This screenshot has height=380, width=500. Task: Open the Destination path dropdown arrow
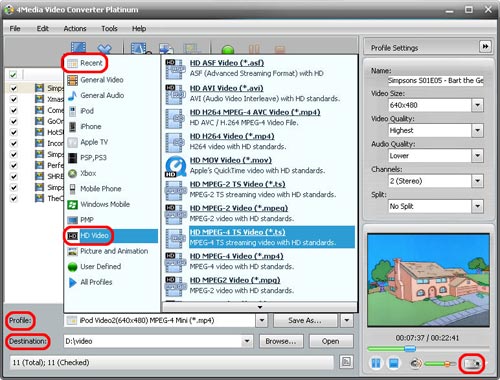pyautogui.click(x=247, y=341)
